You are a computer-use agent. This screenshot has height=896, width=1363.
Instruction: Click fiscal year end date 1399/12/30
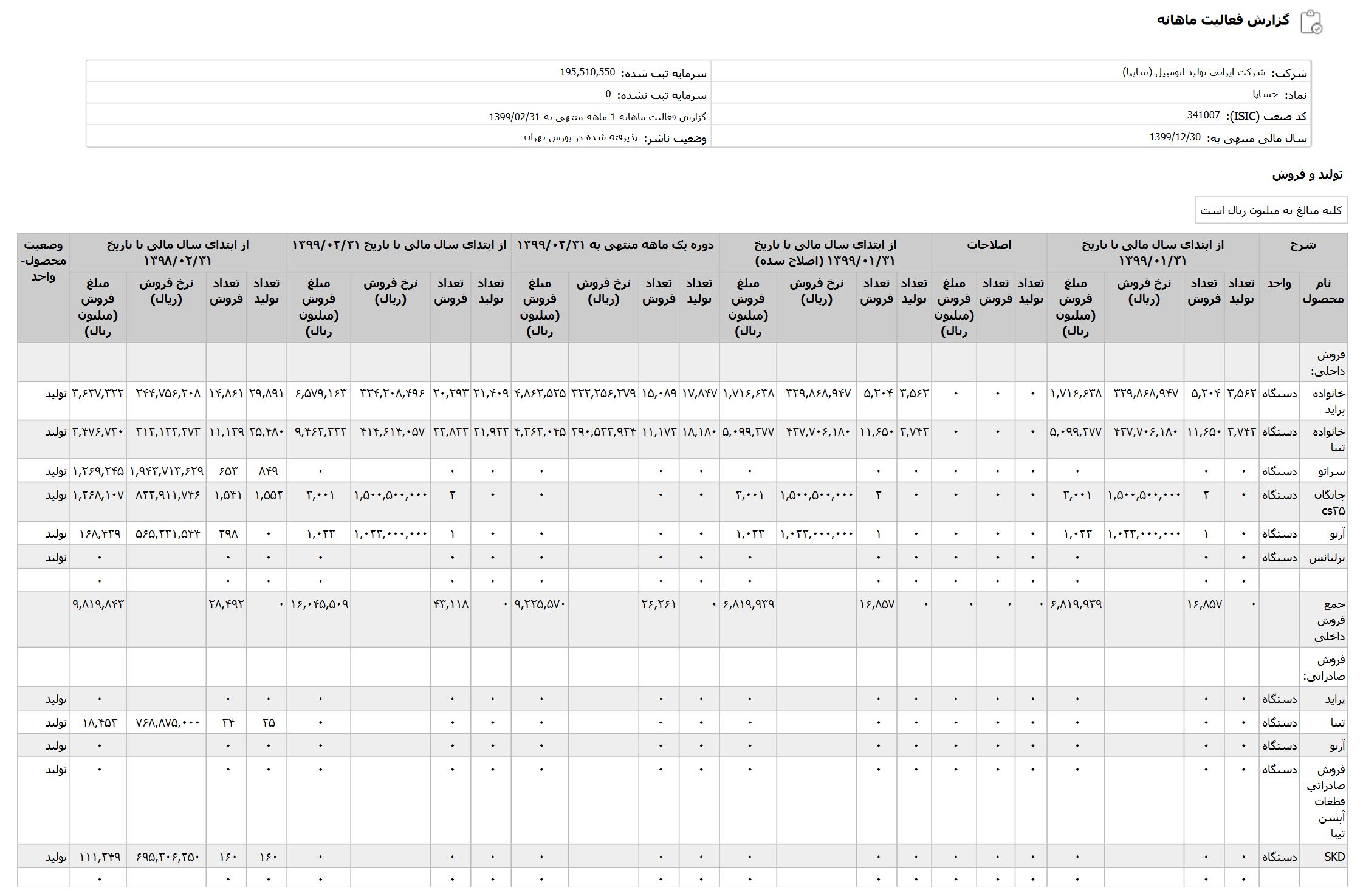[1175, 137]
